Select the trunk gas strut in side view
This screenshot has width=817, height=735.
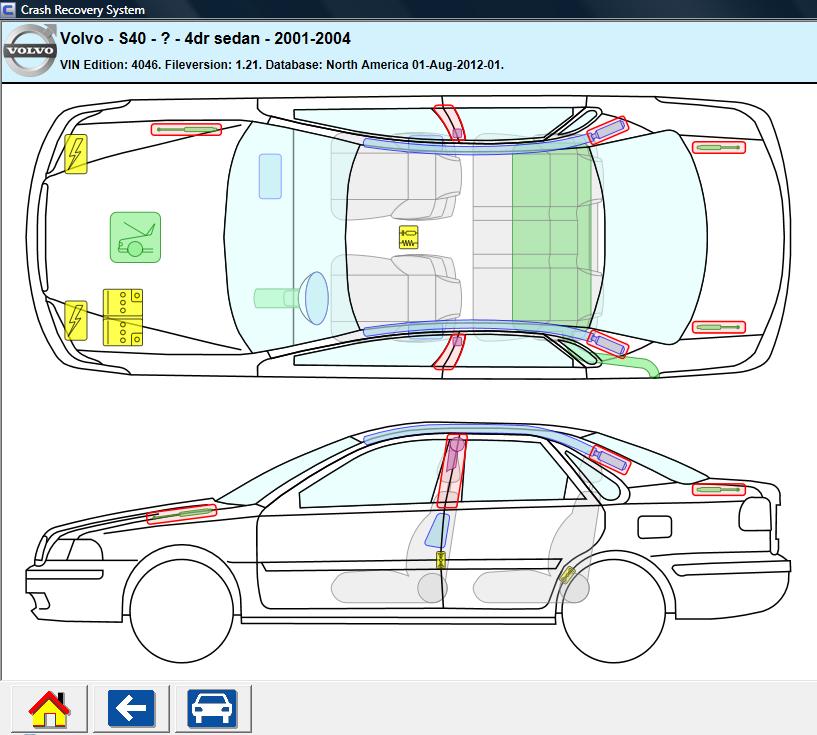pos(719,490)
